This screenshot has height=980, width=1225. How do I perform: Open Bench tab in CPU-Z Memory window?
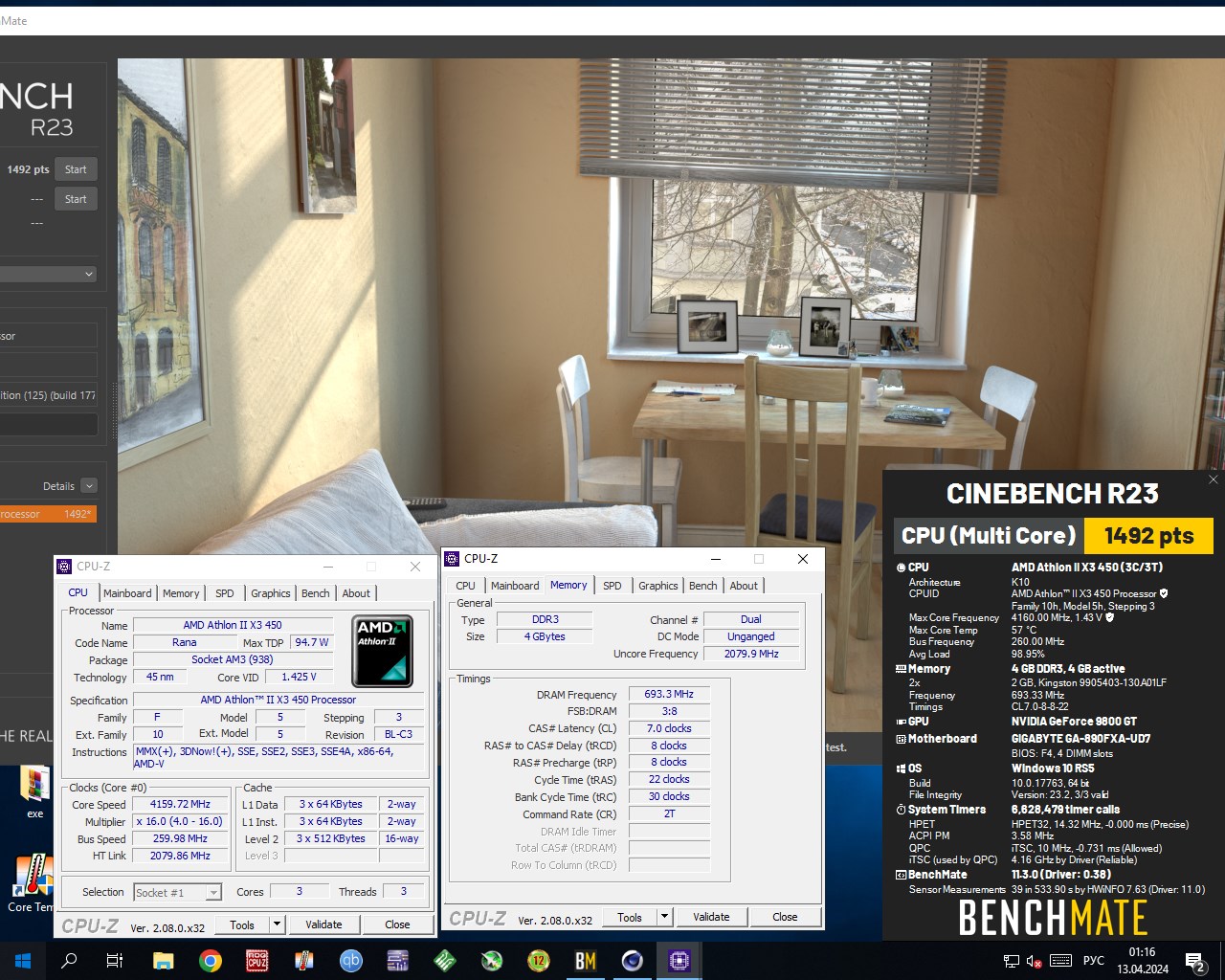pyautogui.click(x=703, y=586)
